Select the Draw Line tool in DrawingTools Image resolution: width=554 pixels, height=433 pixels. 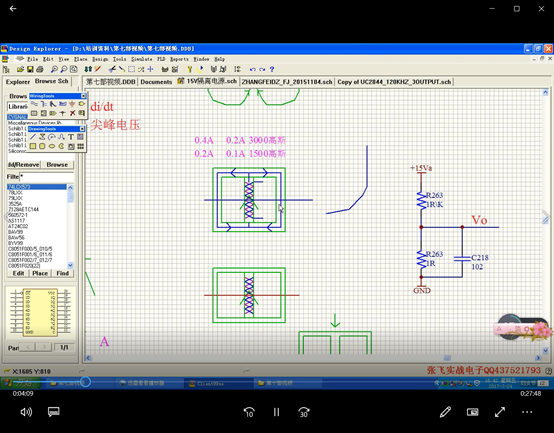[x=33, y=137]
